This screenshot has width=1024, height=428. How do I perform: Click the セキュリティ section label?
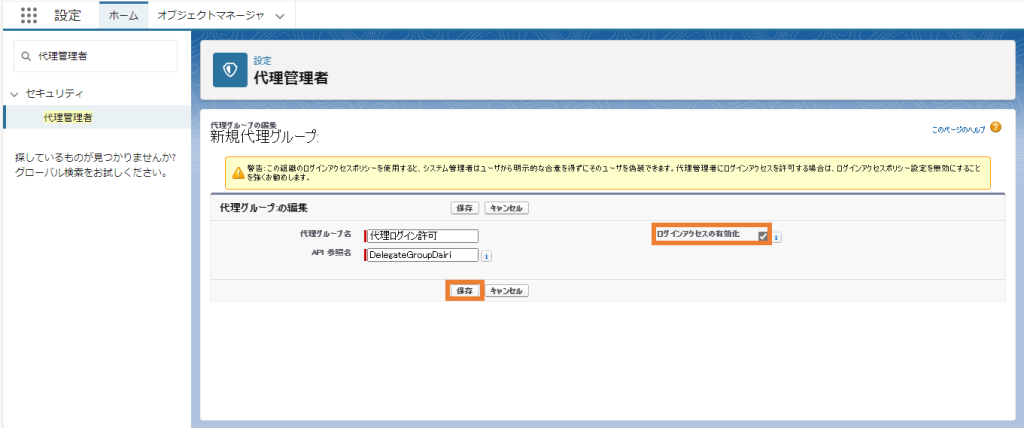tap(54, 93)
